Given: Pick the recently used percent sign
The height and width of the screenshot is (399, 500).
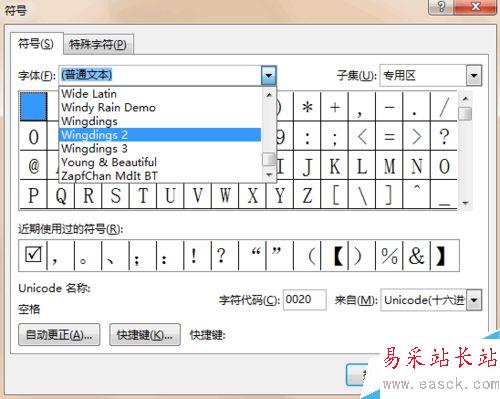Looking at the screenshot, I should coord(389,255).
